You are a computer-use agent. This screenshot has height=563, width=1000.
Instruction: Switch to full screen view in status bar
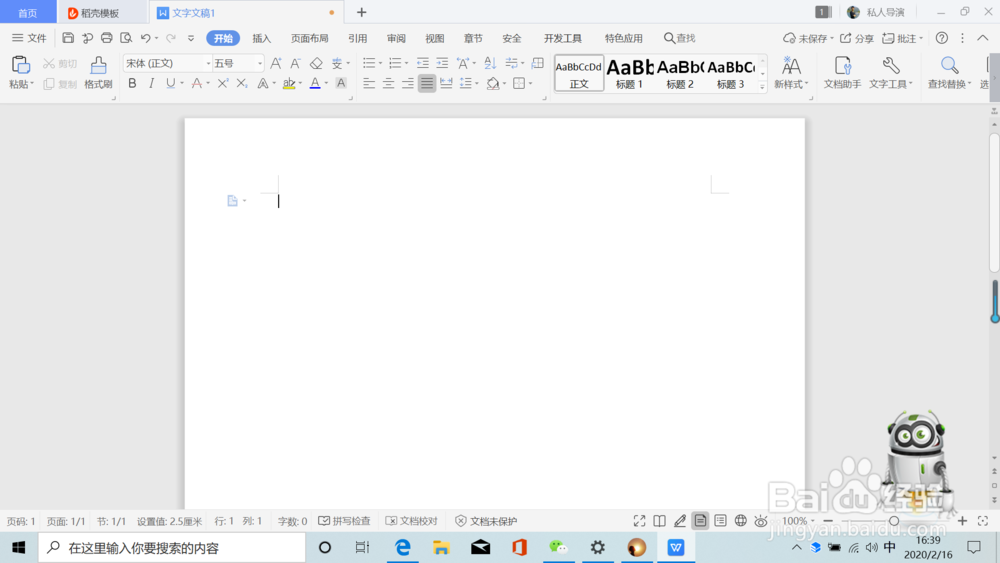tap(639, 521)
